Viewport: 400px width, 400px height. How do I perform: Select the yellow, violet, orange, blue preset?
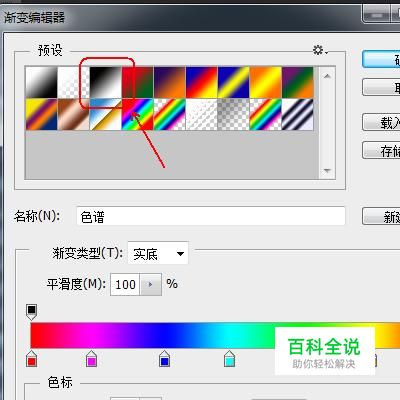[41, 114]
